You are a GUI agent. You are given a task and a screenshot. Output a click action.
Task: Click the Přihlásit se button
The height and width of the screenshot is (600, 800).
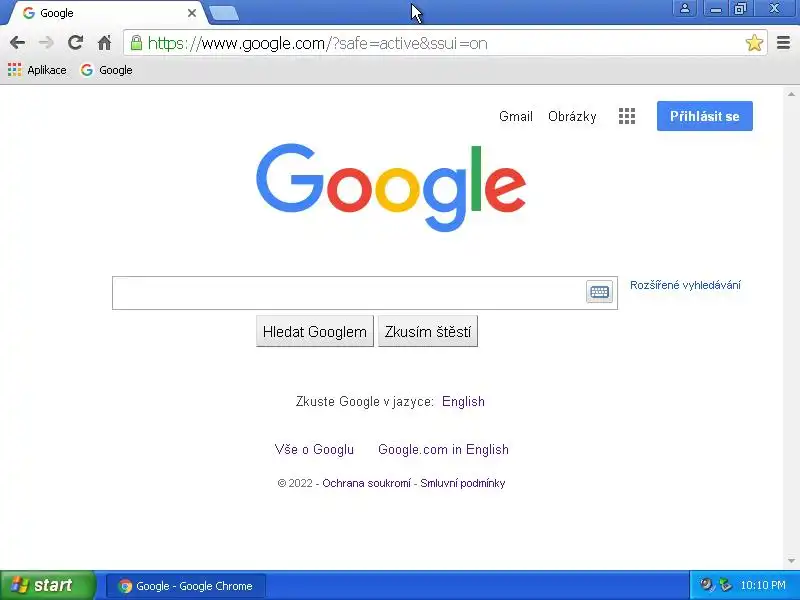click(x=705, y=116)
